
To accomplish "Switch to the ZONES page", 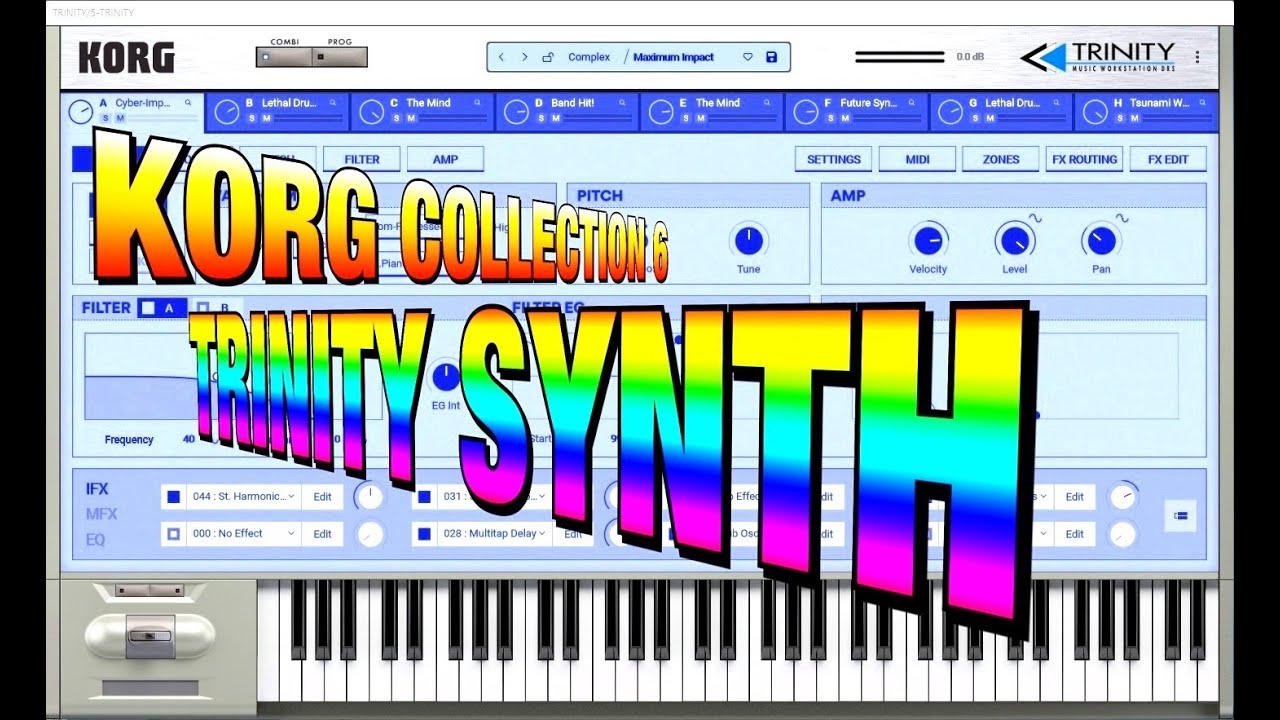I will point(1001,159).
